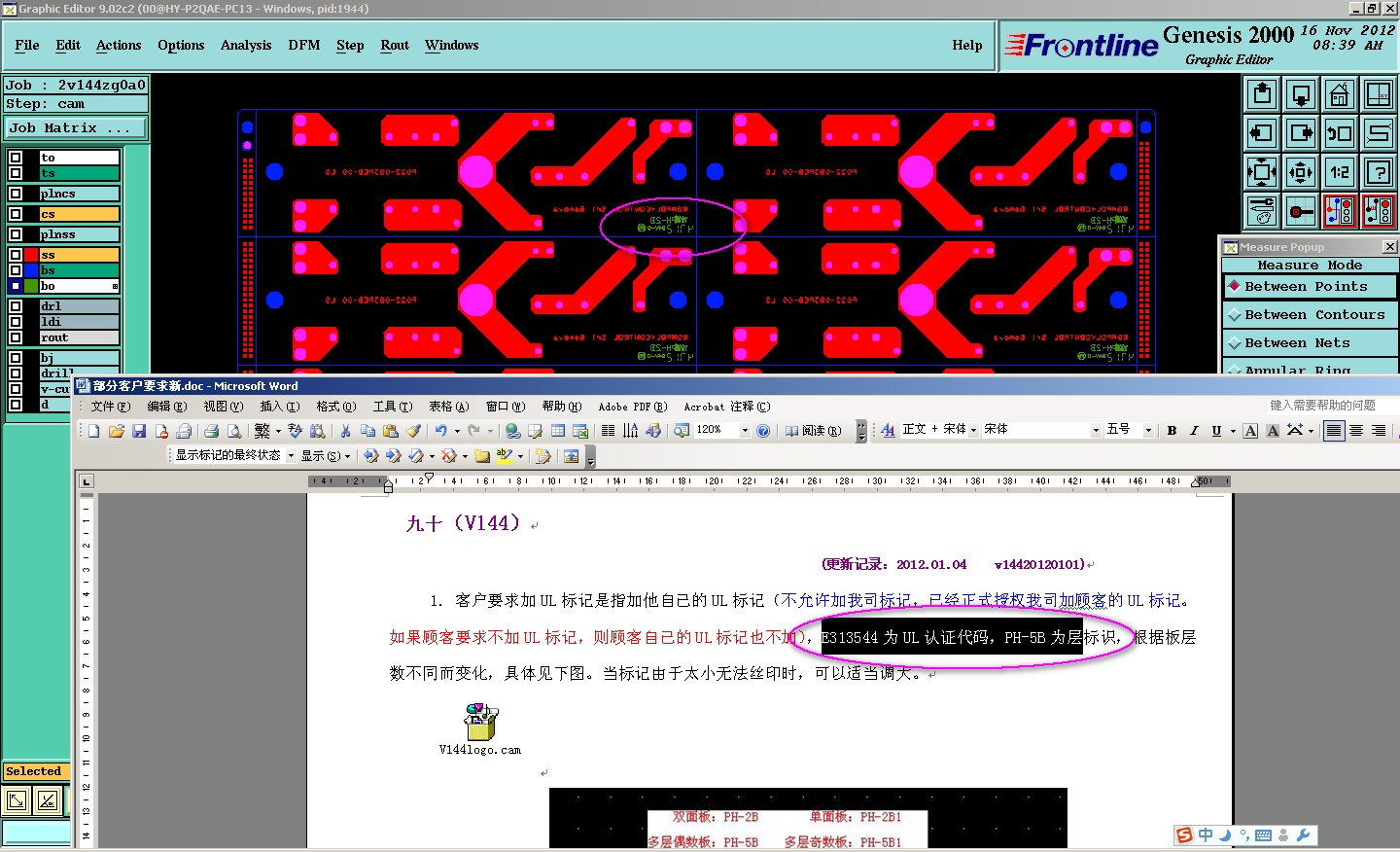
Task: Click the Accept Change icon on reviewing toolbar
Action: point(416,455)
